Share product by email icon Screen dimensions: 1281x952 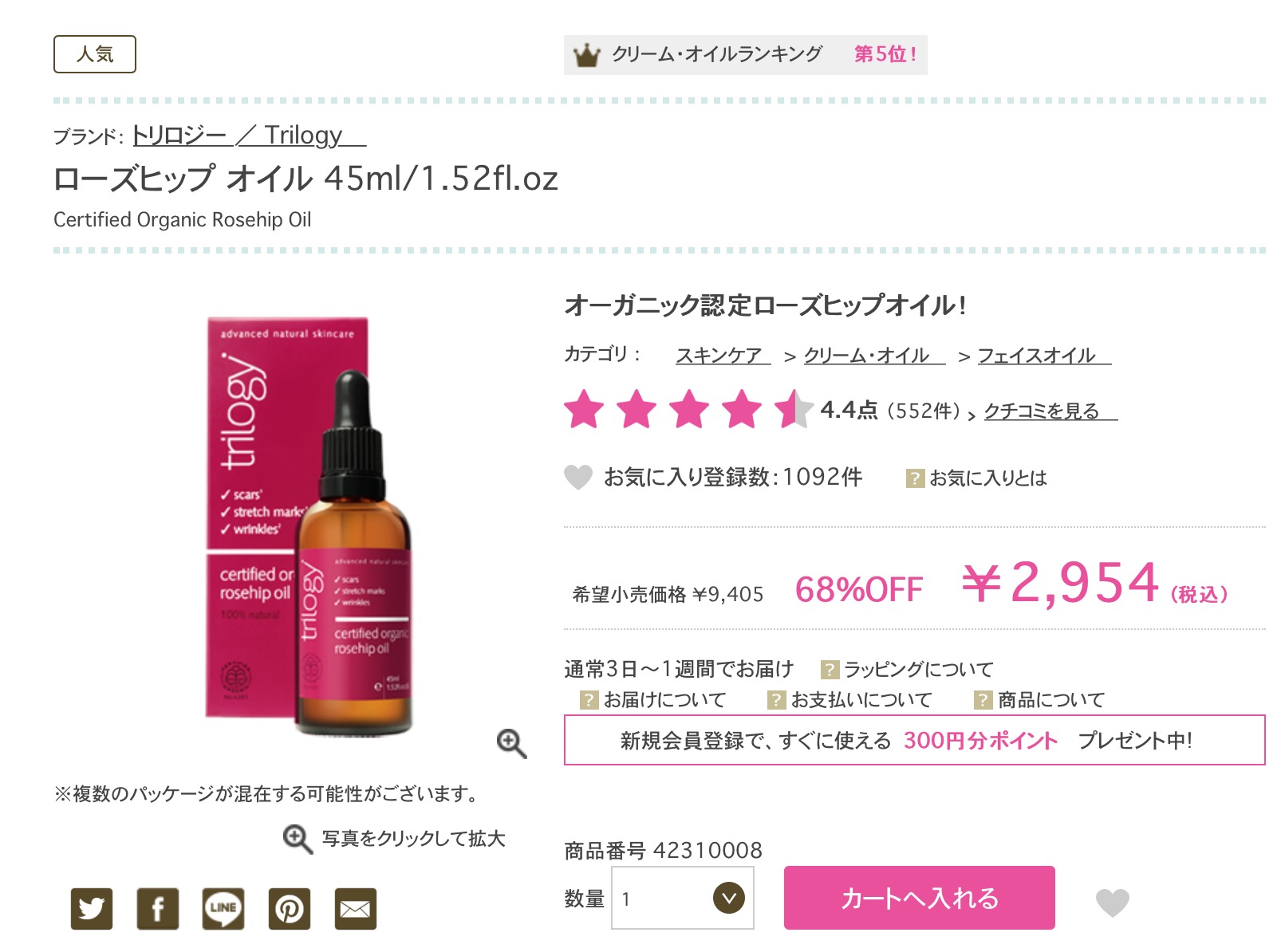[356, 908]
